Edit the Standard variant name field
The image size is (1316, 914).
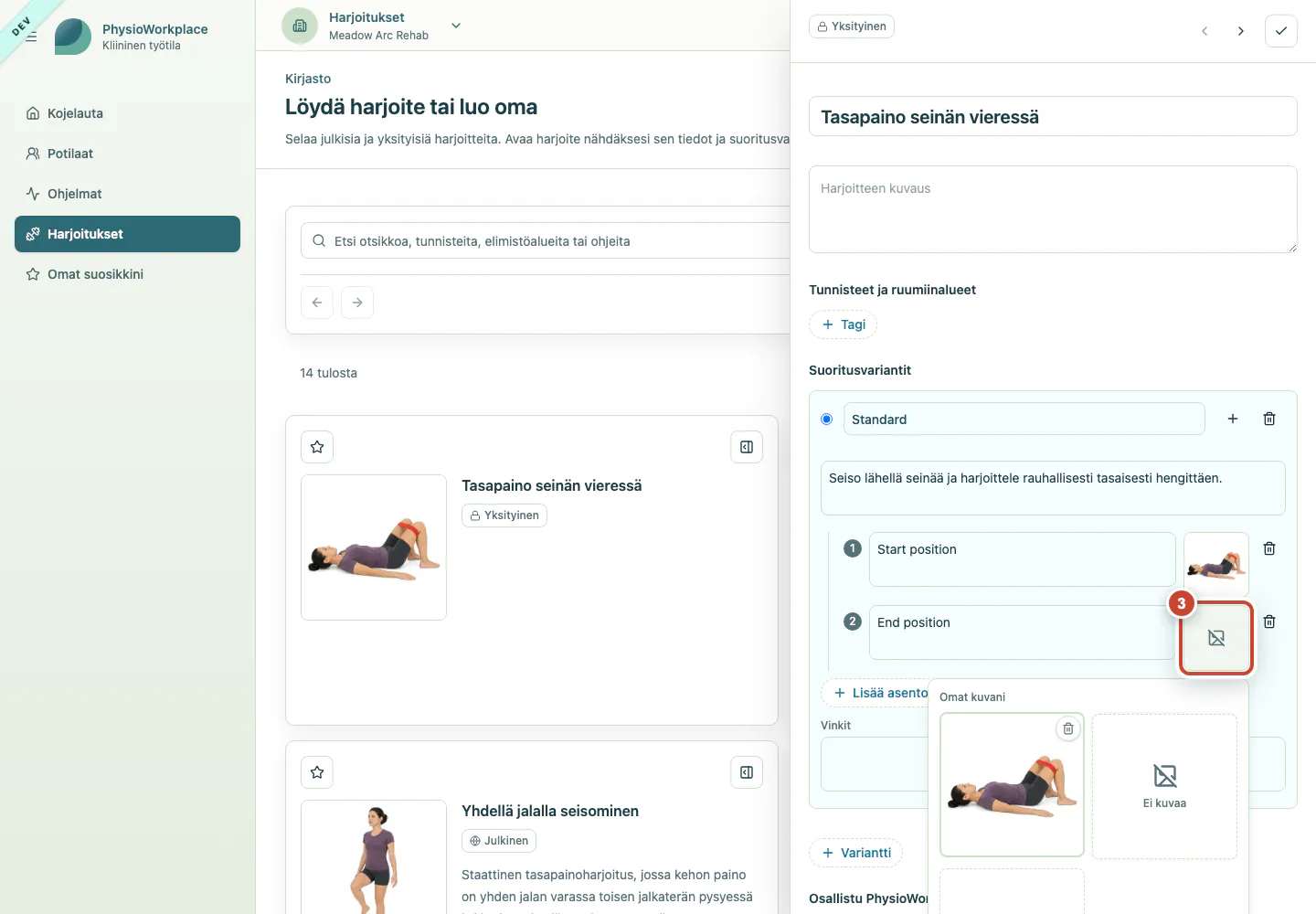(x=1024, y=419)
